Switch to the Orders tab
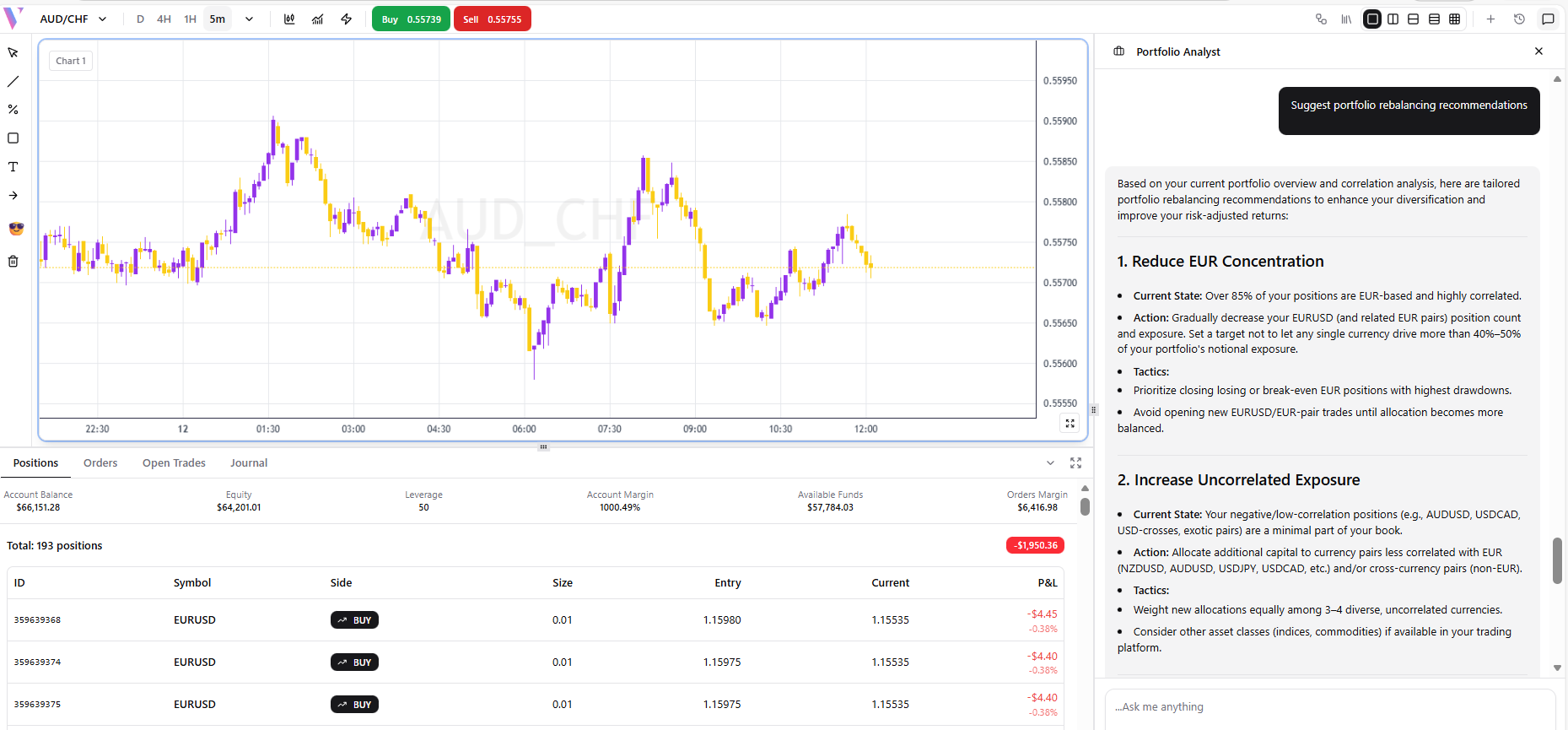This screenshot has height=730, width=1568. pyautogui.click(x=100, y=463)
